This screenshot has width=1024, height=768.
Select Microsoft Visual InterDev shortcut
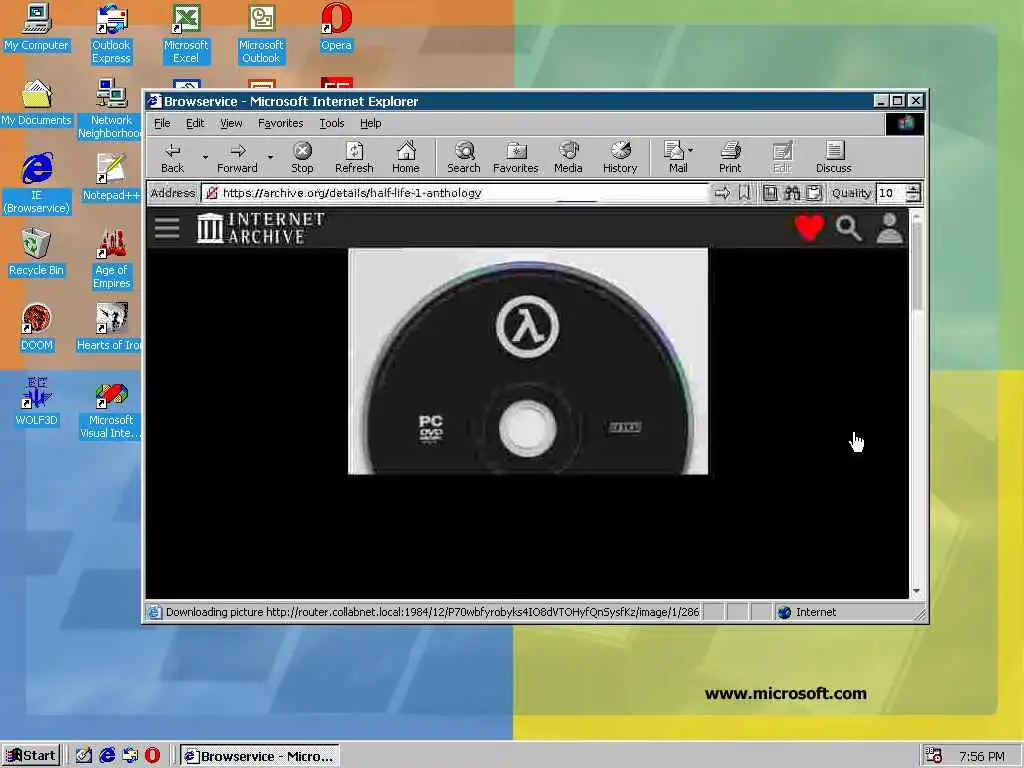coord(111,409)
